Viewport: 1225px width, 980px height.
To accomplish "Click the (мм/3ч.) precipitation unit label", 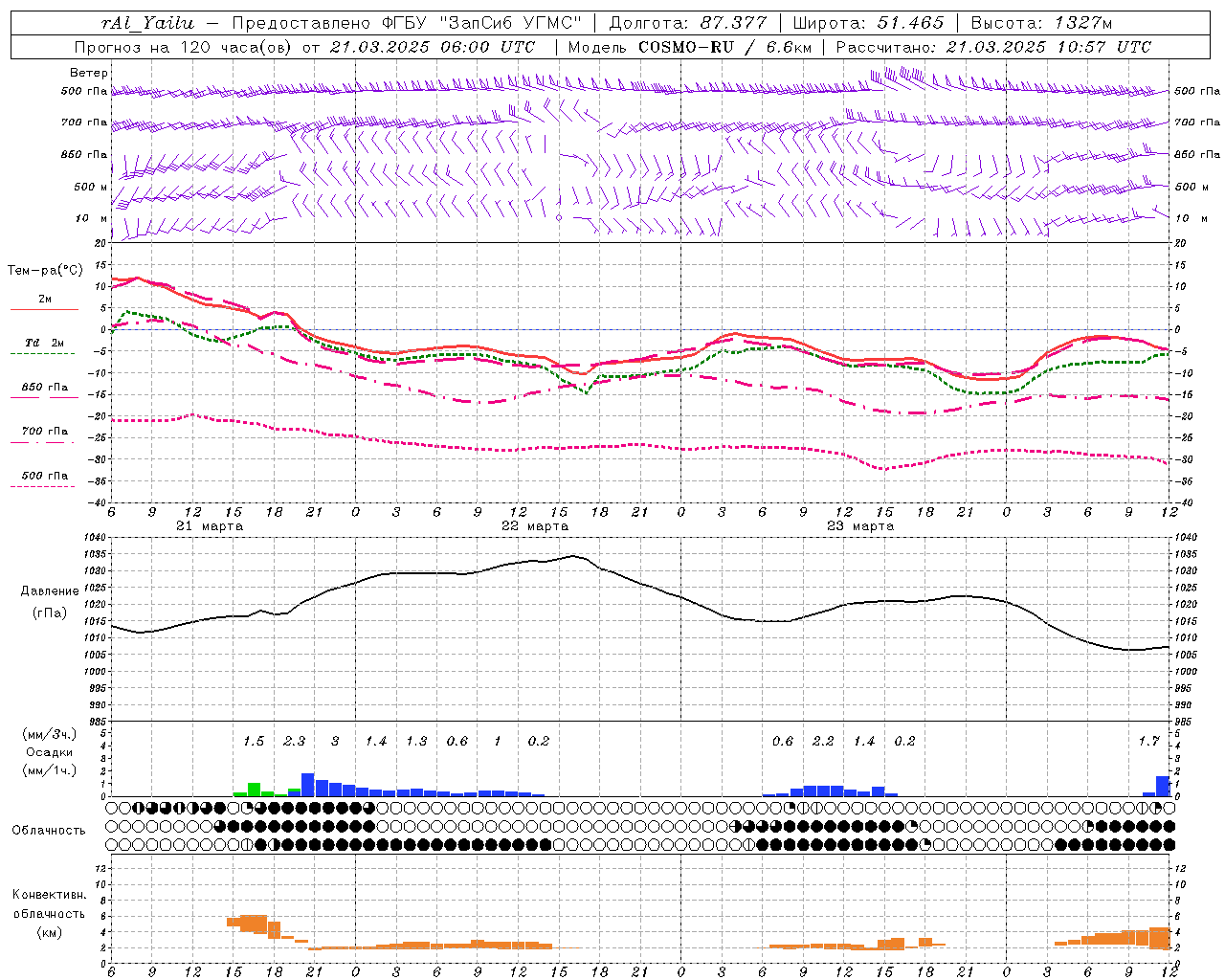I will (x=49, y=735).
